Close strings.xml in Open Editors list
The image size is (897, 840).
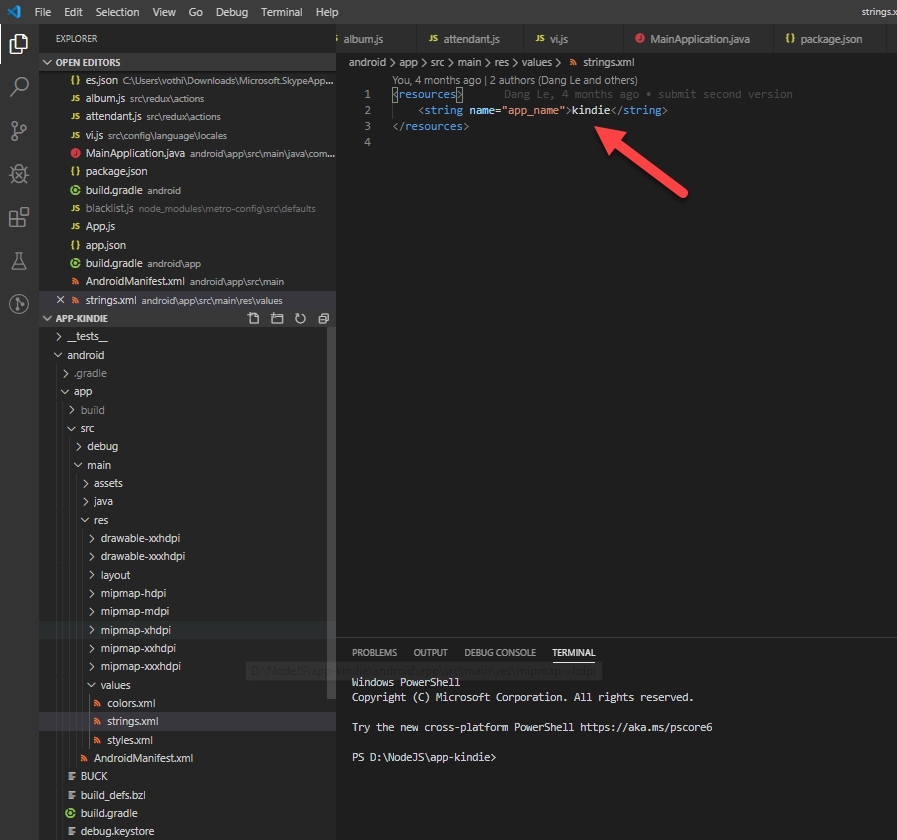(x=60, y=300)
